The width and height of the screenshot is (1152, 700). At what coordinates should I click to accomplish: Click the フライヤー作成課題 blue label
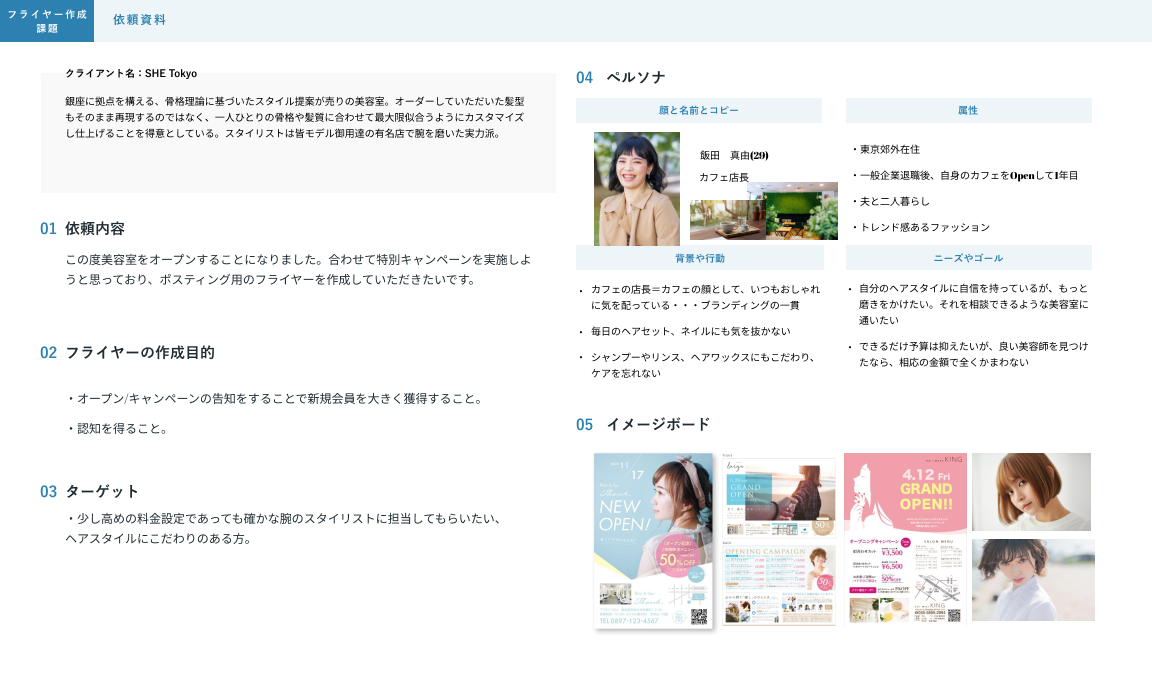click(x=47, y=21)
